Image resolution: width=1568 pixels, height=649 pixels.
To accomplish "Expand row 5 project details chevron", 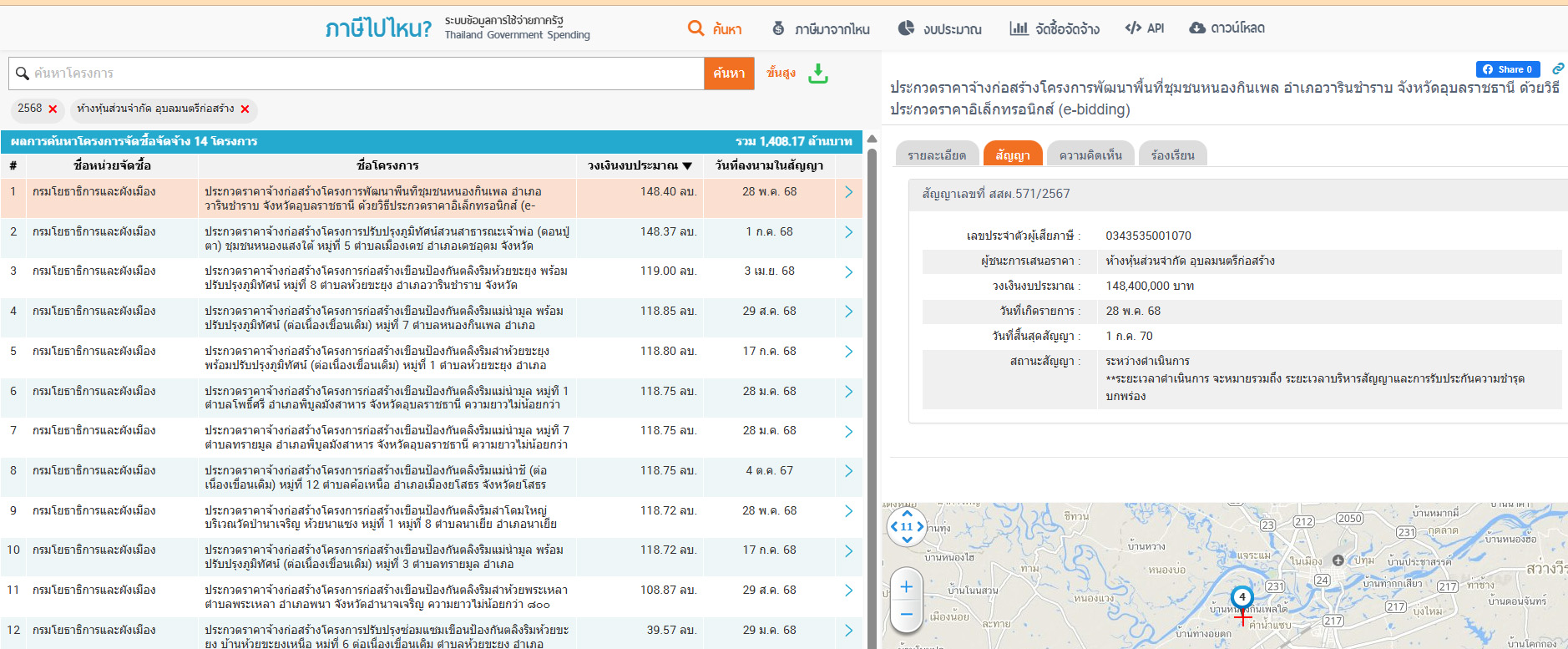I will (x=848, y=352).
